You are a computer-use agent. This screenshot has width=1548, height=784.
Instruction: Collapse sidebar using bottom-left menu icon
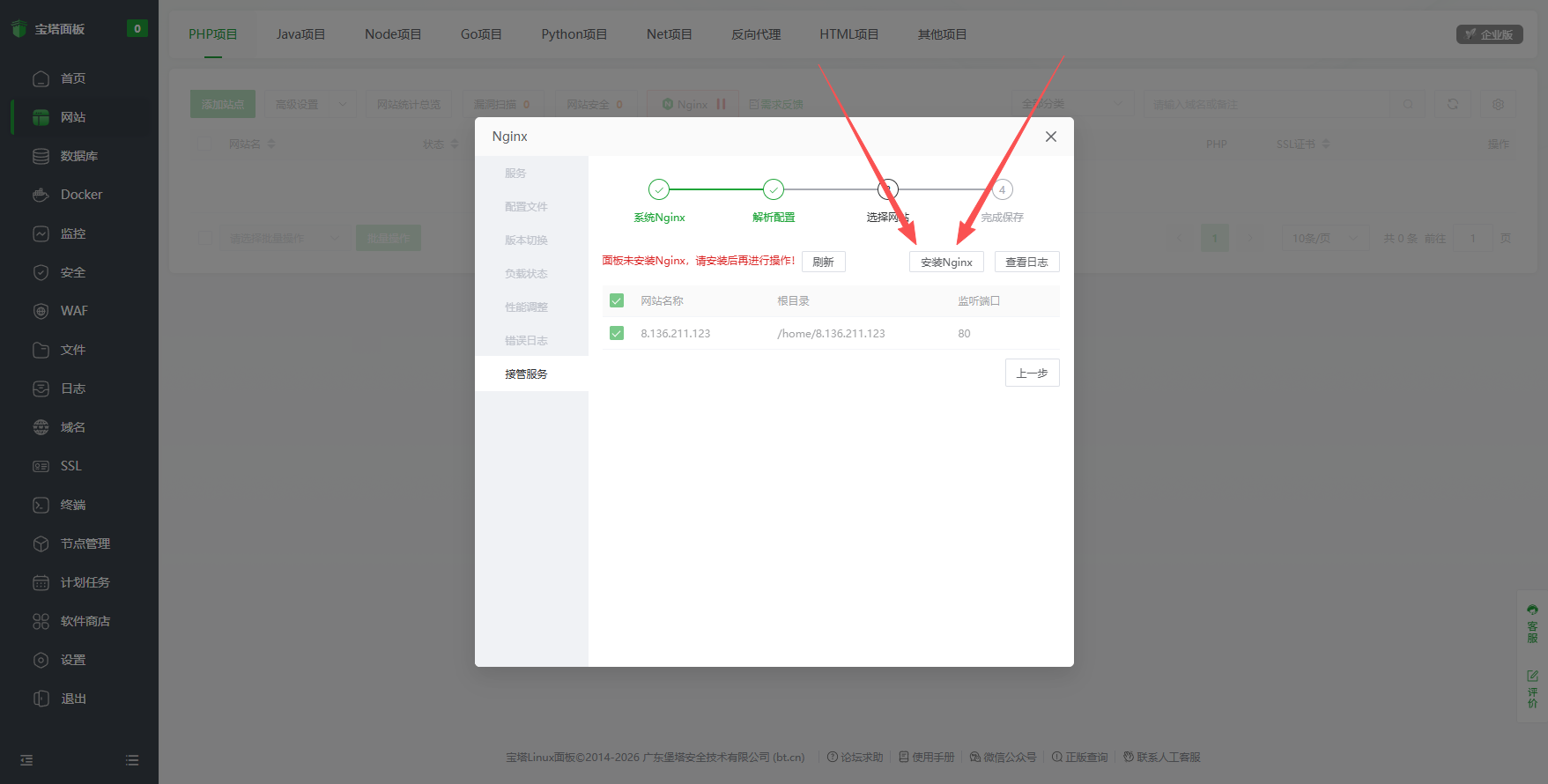[26, 760]
